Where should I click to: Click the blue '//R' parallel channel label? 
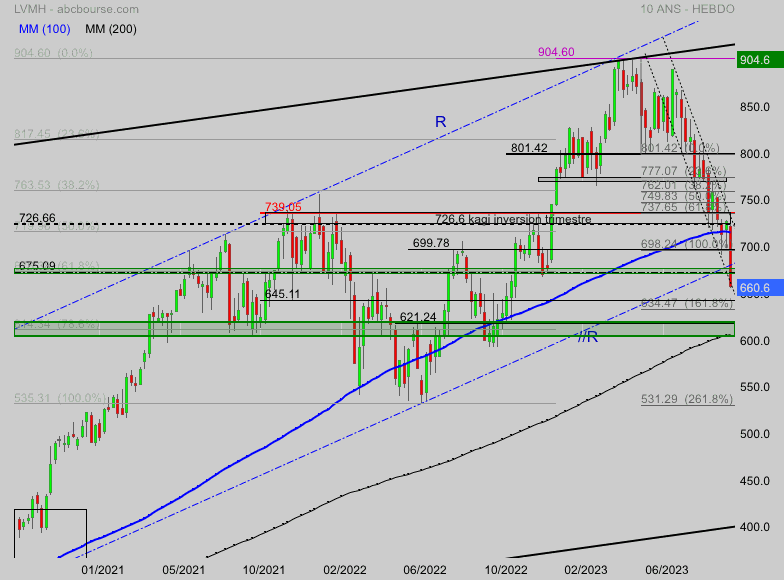point(588,336)
